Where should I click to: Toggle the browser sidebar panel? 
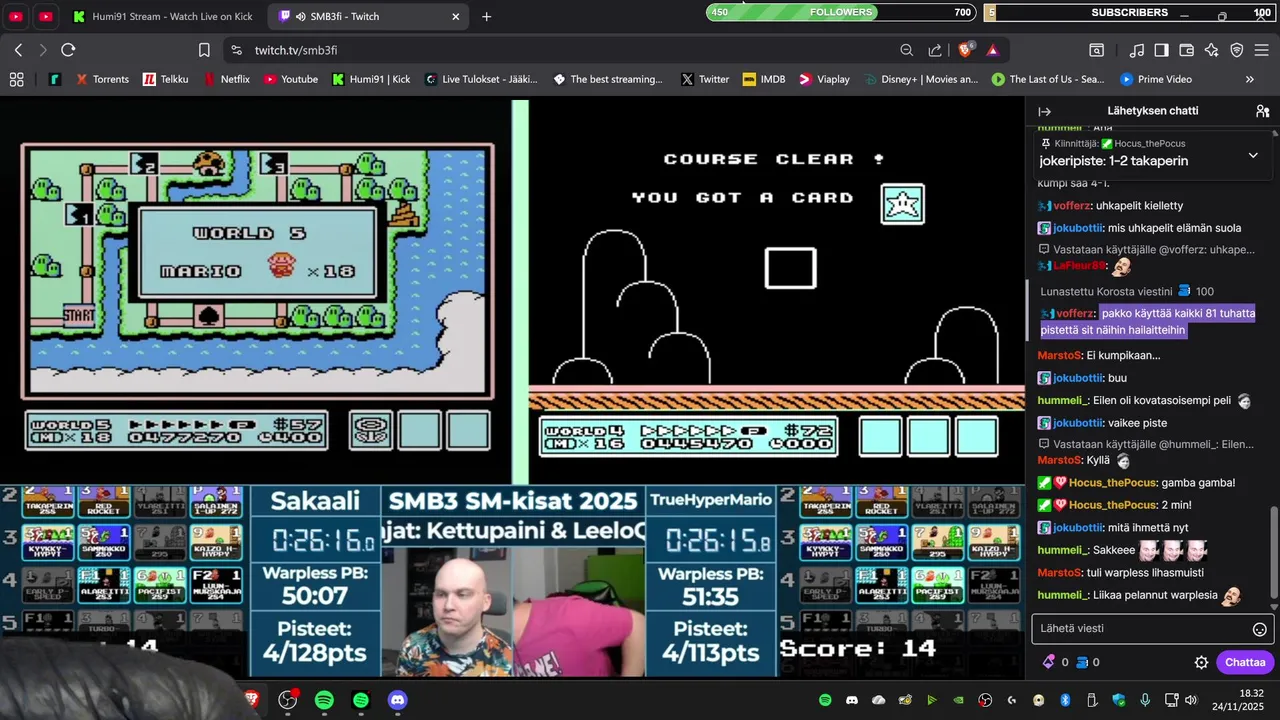point(1161,50)
